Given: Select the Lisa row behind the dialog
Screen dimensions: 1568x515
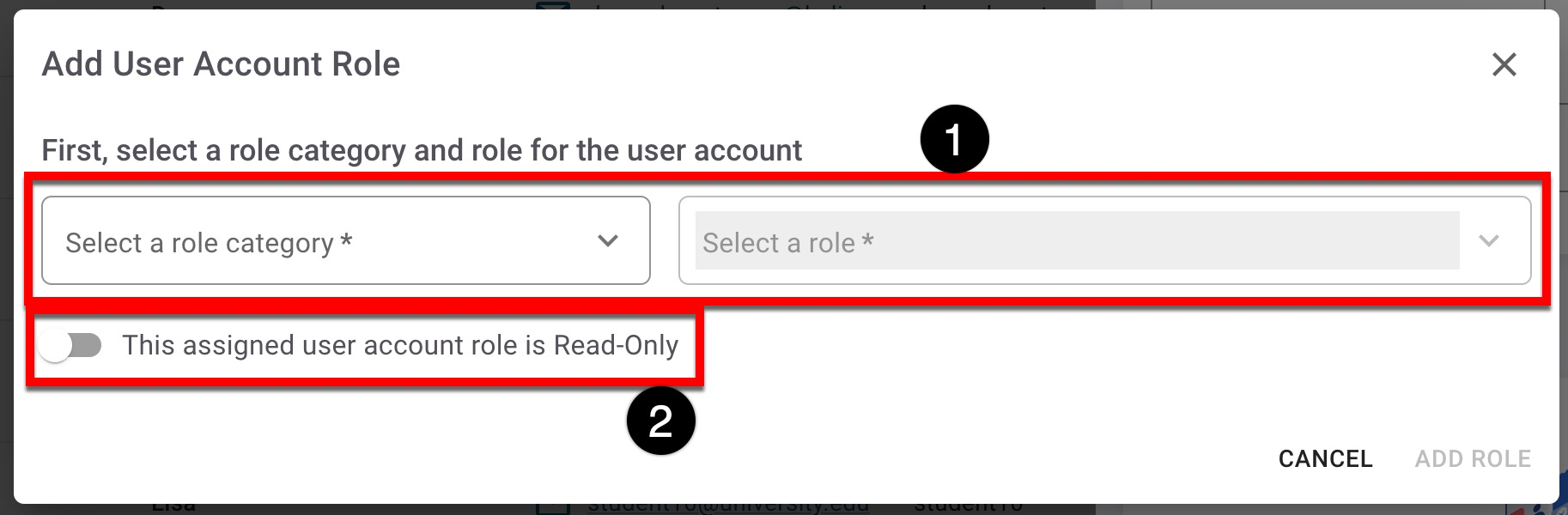Looking at the screenshot, I should click(173, 507).
